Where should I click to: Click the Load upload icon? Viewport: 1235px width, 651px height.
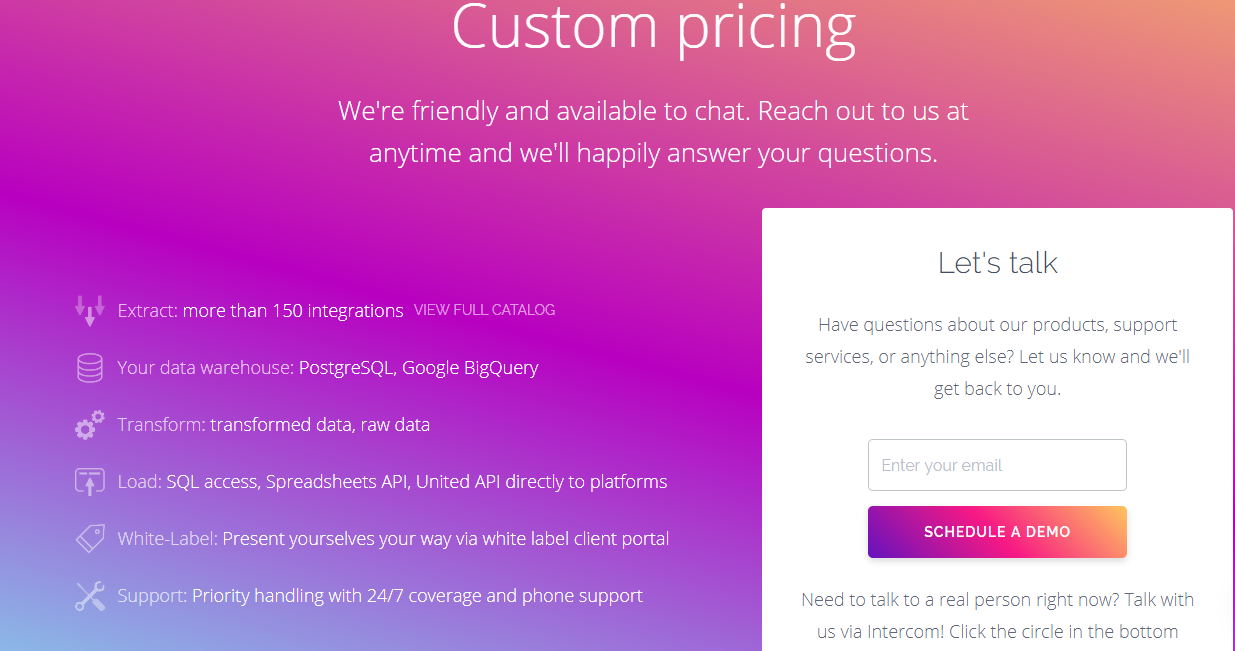[90, 482]
